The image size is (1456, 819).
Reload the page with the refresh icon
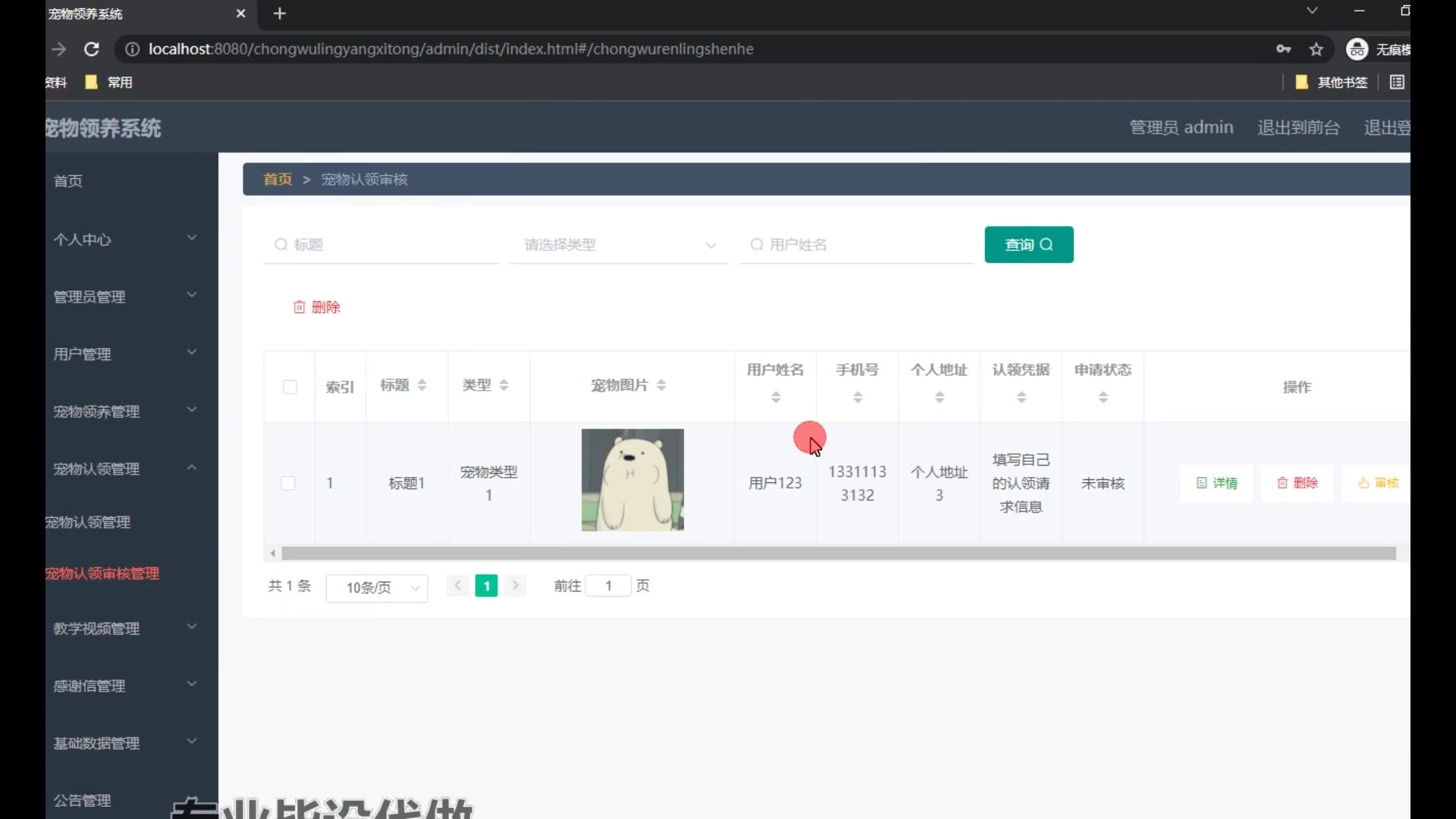(92, 49)
